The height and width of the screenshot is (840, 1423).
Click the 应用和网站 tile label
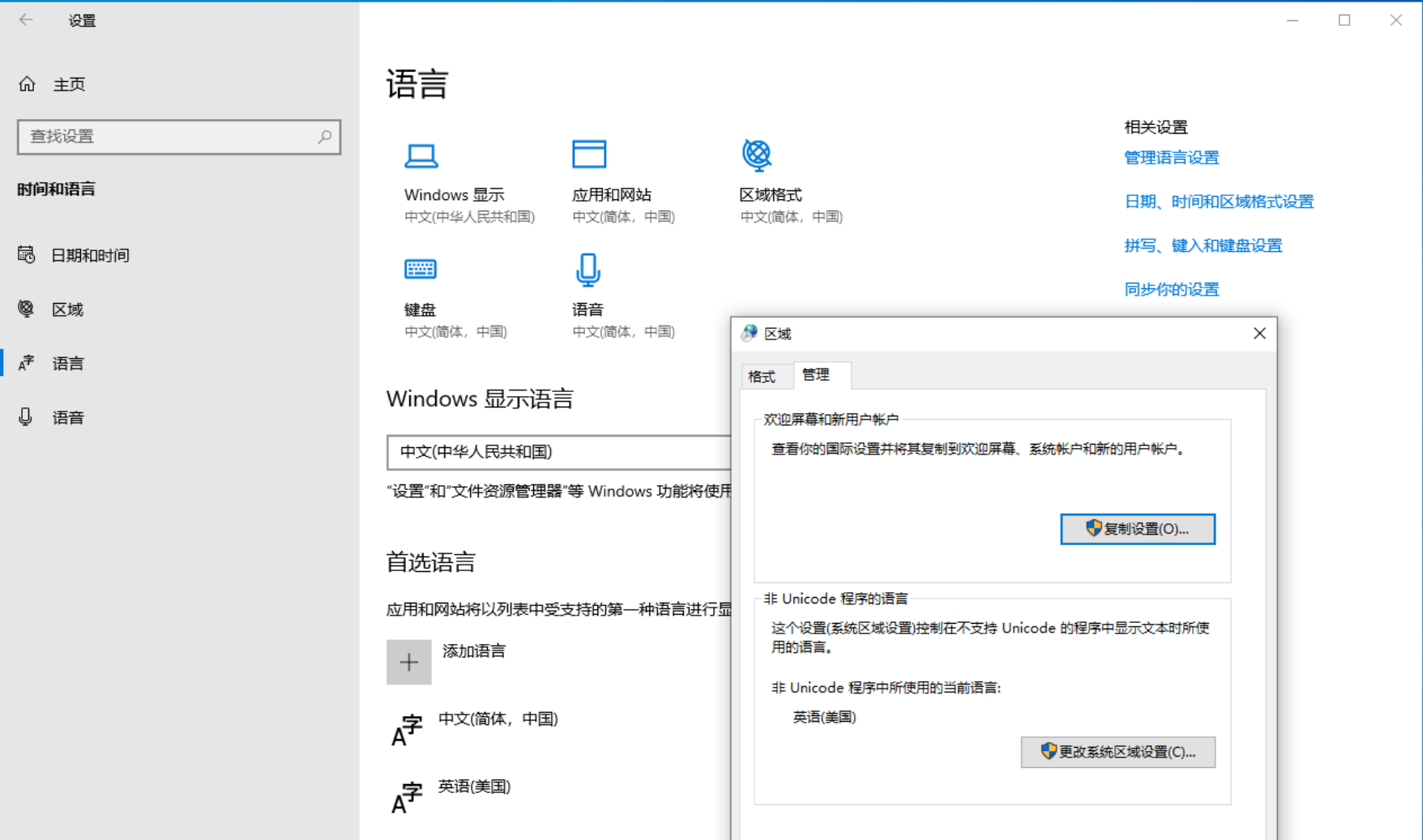point(612,194)
